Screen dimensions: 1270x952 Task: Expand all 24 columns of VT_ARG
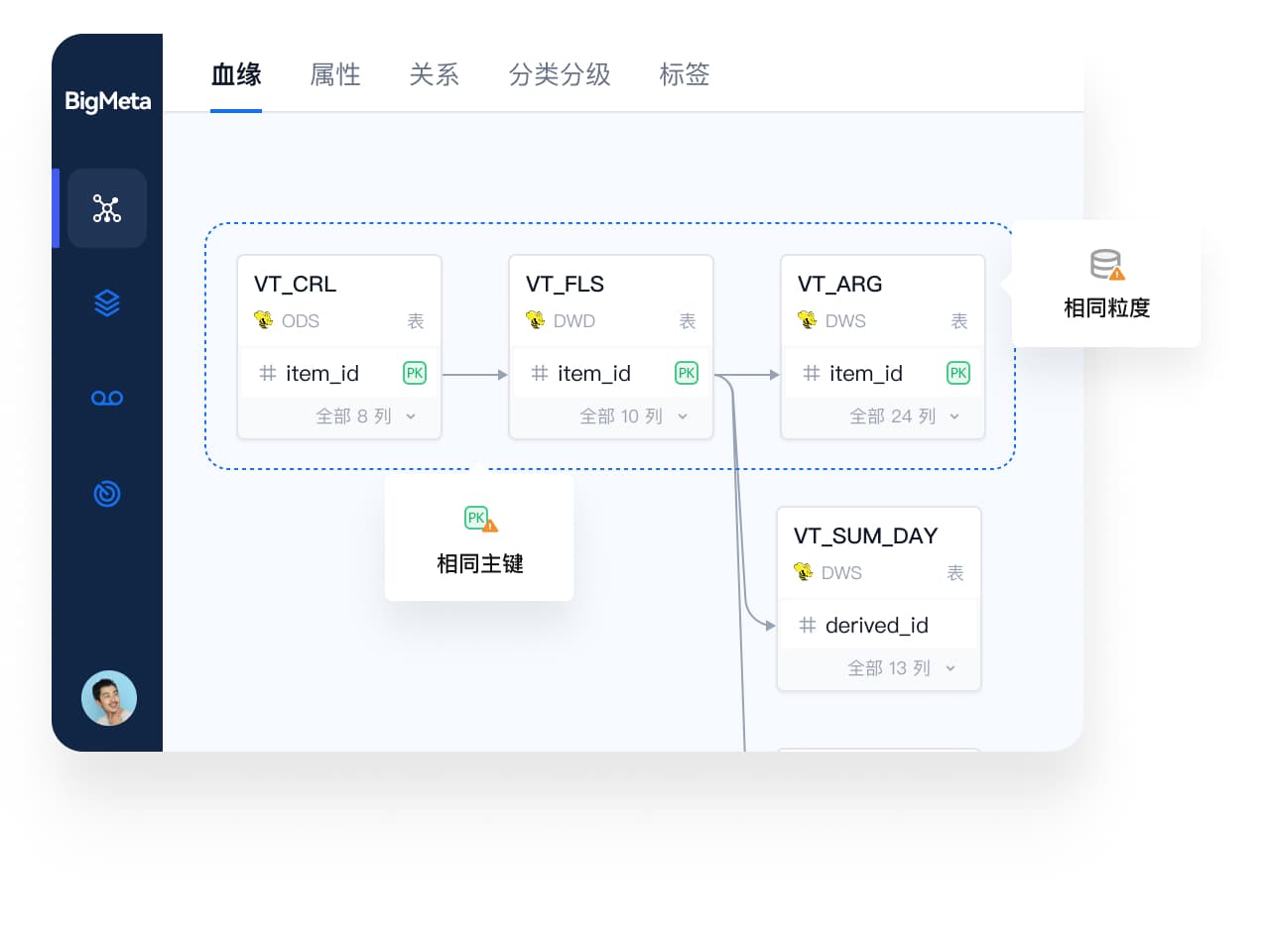(905, 416)
